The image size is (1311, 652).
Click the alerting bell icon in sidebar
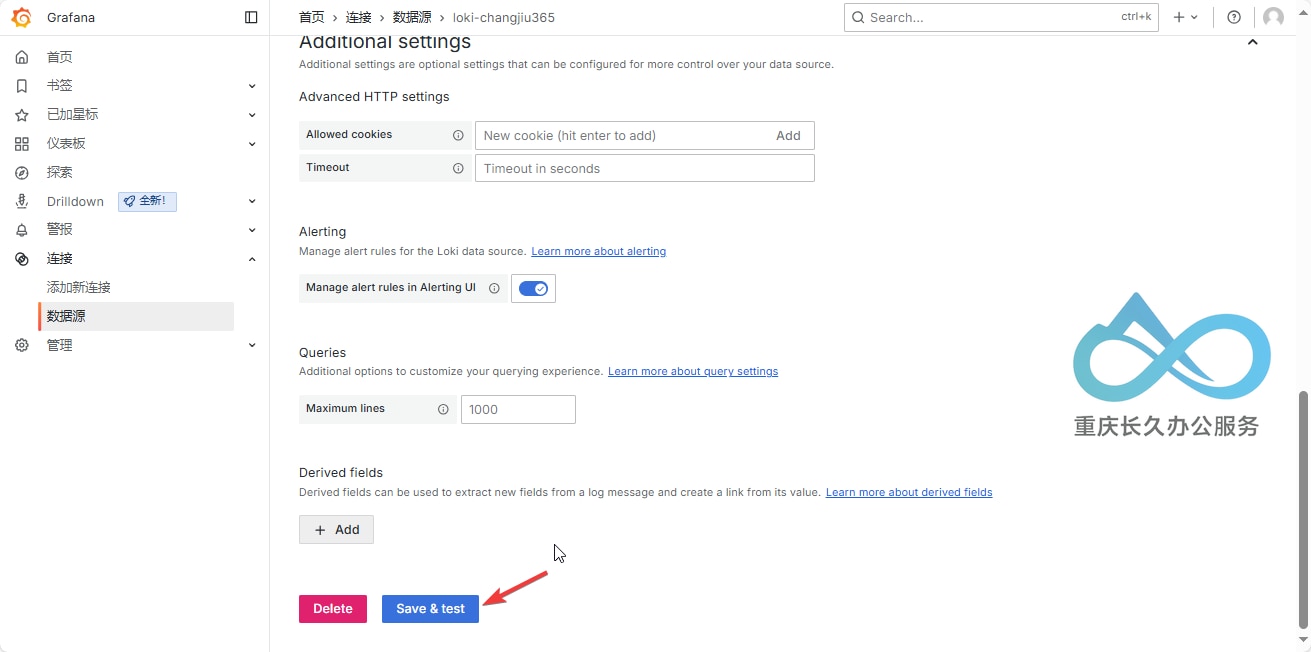22,230
